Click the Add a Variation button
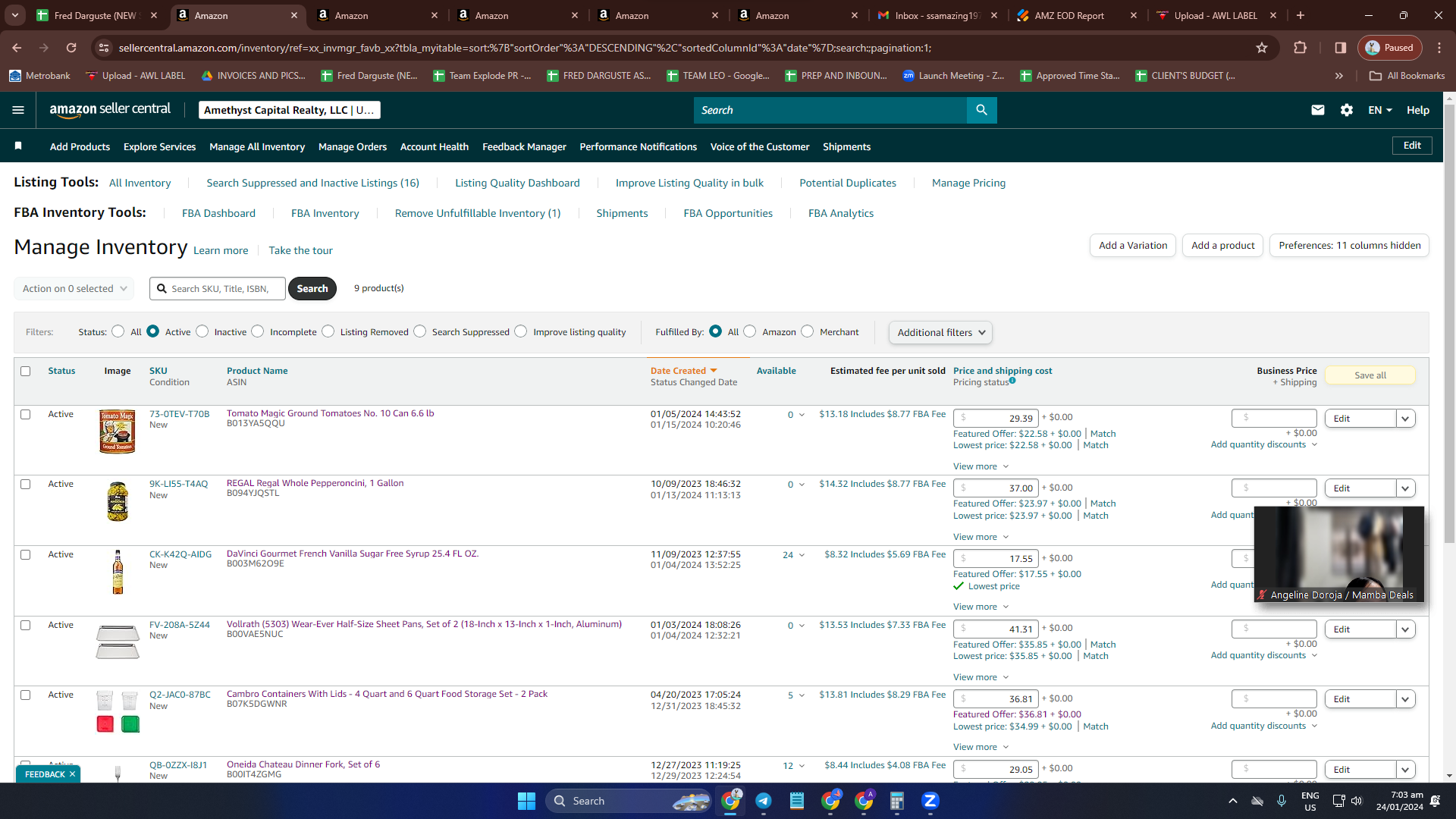This screenshot has width=1456, height=819. pyautogui.click(x=1133, y=245)
